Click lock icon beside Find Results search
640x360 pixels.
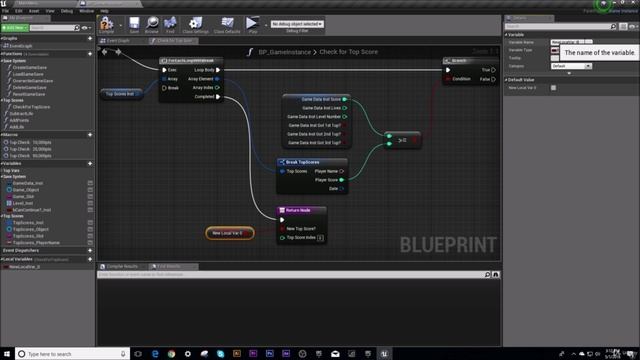click(x=496, y=275)
